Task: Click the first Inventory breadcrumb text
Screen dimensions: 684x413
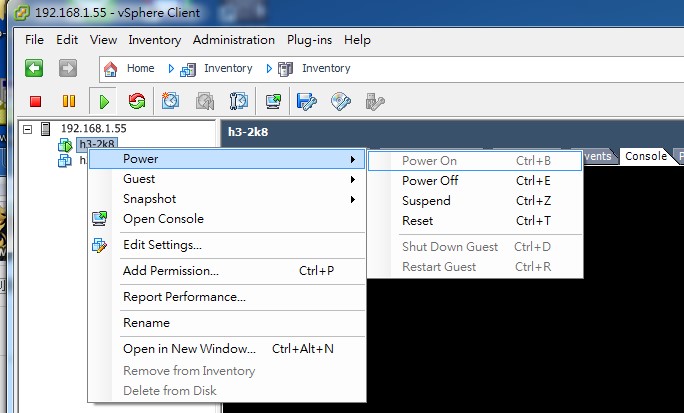Action: click(x=228, y=68)
